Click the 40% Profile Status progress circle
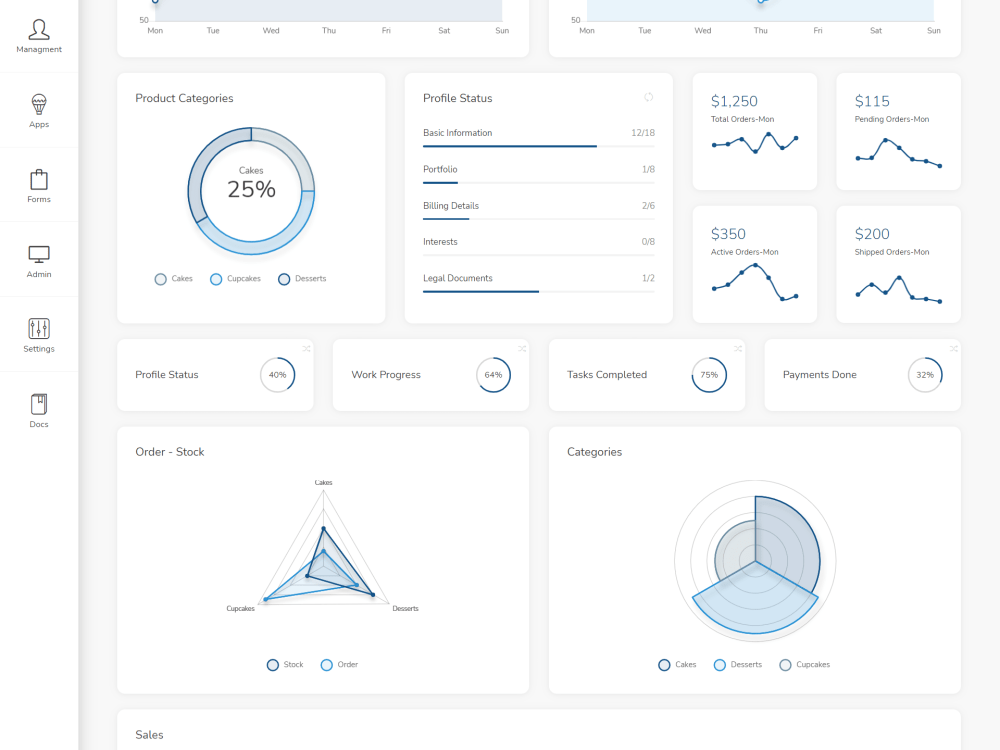 [x=277, y=375]
